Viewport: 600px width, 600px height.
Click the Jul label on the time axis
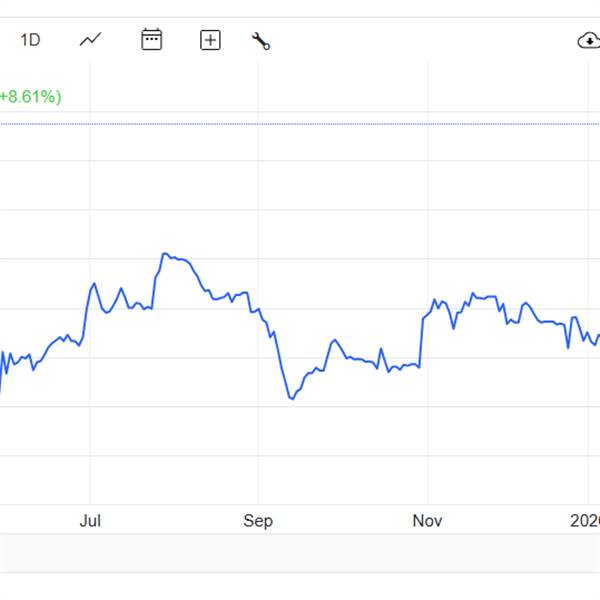coord(90,521)
